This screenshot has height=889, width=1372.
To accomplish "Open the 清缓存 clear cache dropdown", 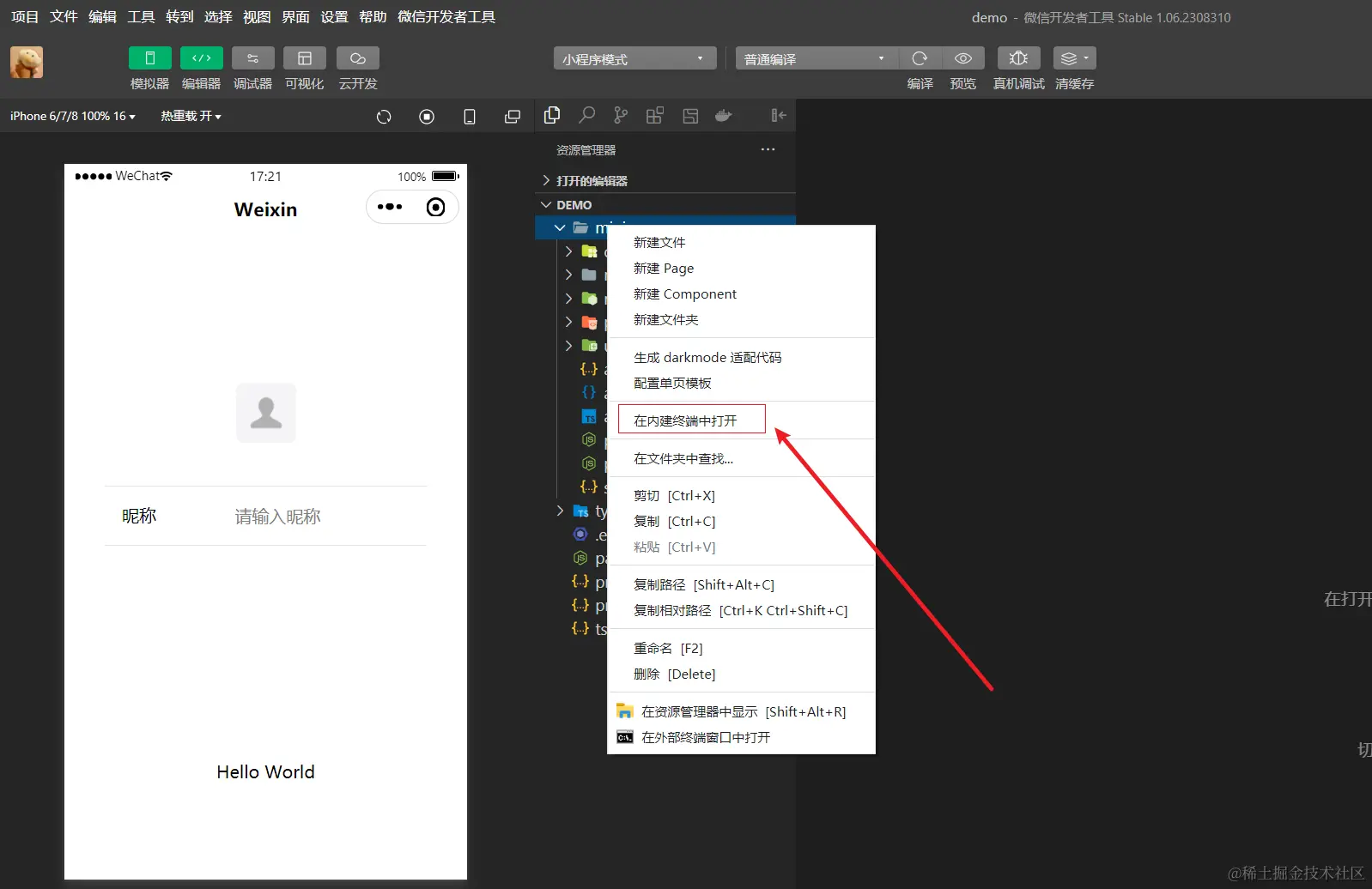I will (x=1075, y=58).
